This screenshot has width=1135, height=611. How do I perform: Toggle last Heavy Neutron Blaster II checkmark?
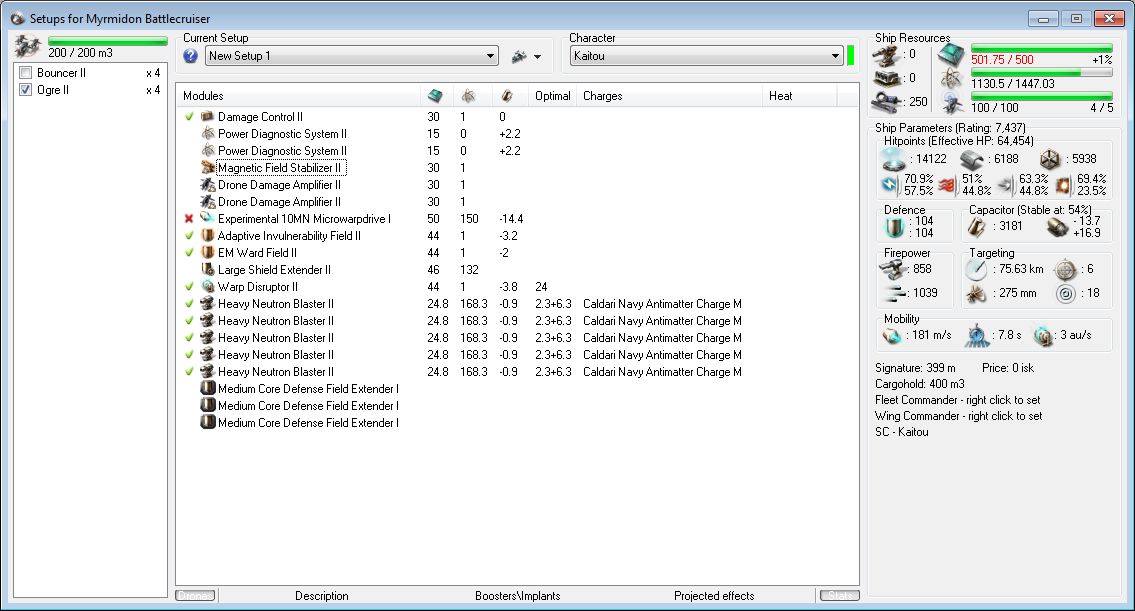click(189, 371)
